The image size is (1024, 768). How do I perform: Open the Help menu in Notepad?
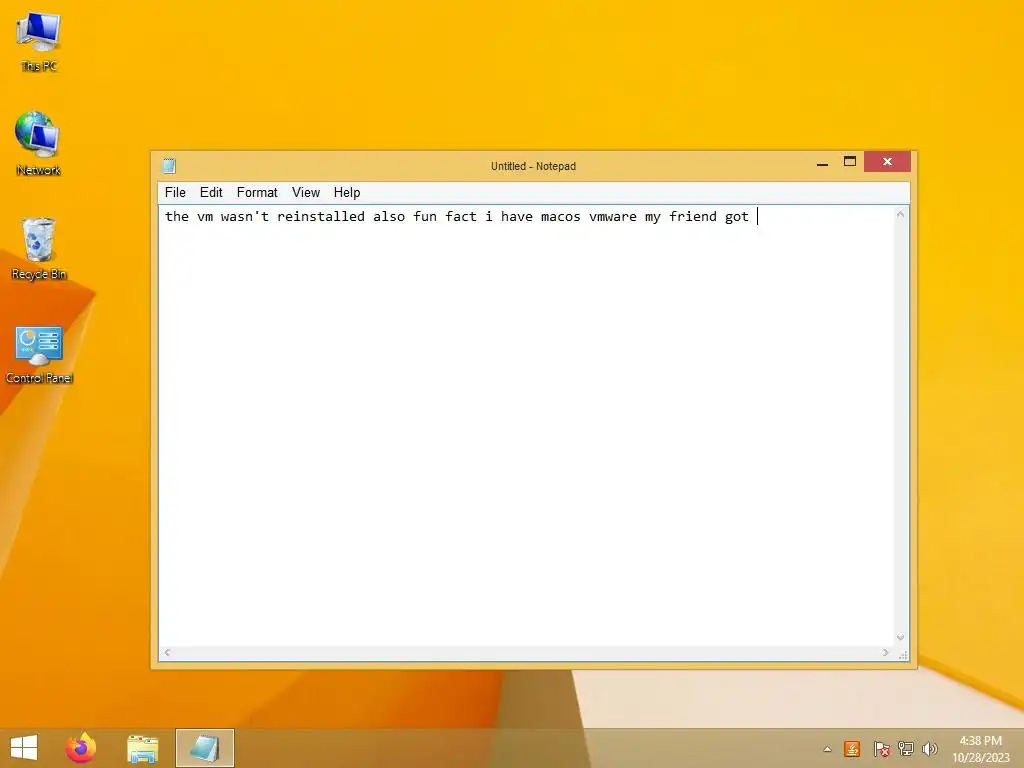[347, 193]
